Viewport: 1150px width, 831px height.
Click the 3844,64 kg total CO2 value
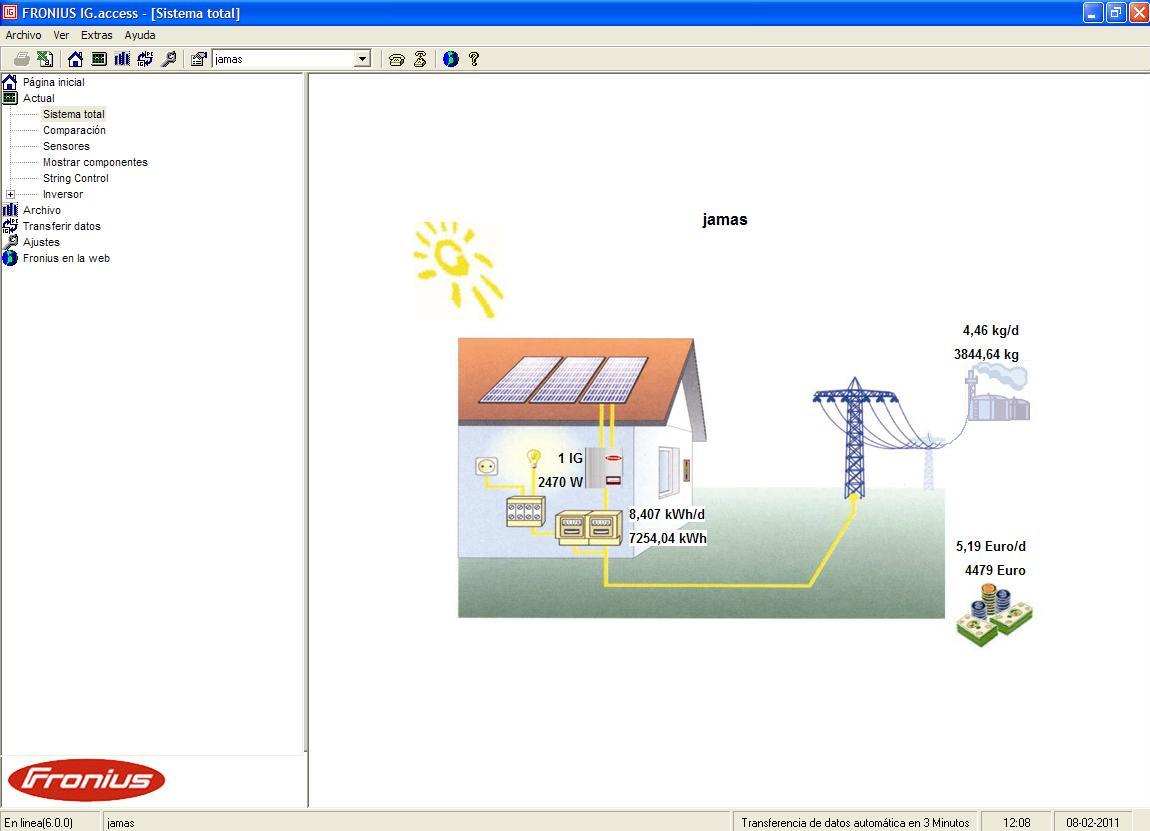986,355
